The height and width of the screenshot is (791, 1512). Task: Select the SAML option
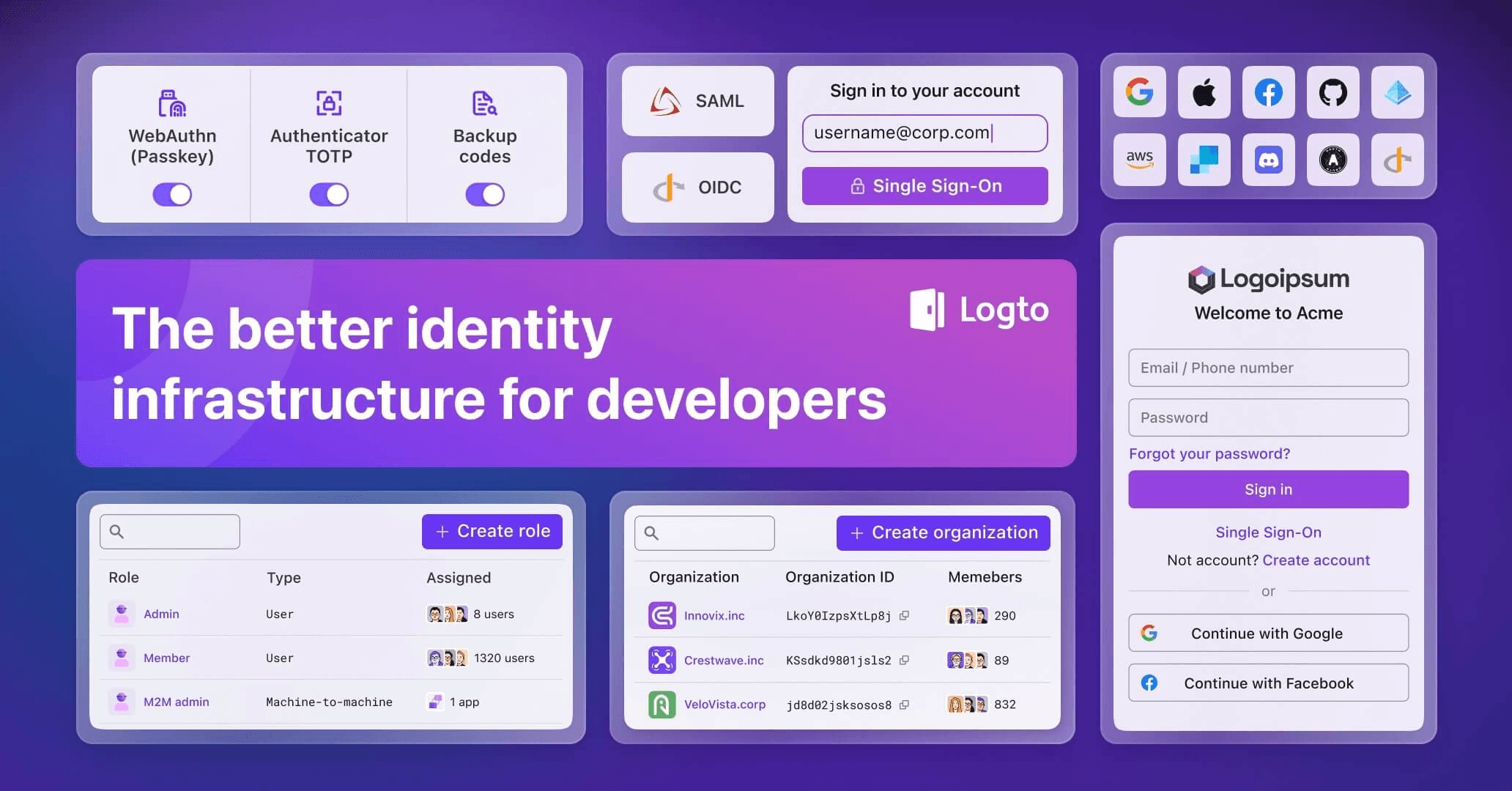click(x=698, y=101)
